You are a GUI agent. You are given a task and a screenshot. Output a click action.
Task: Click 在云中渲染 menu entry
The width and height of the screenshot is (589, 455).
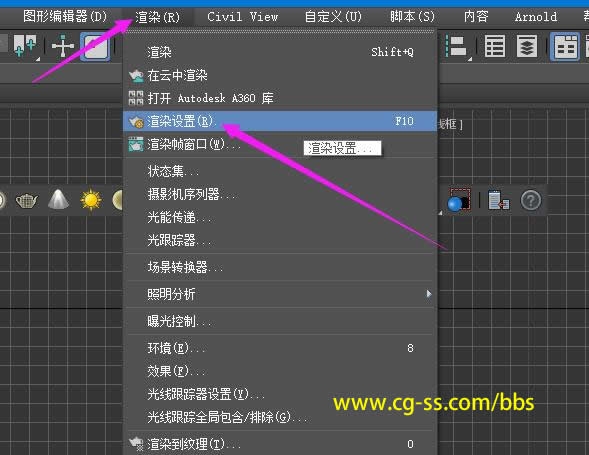280,76
